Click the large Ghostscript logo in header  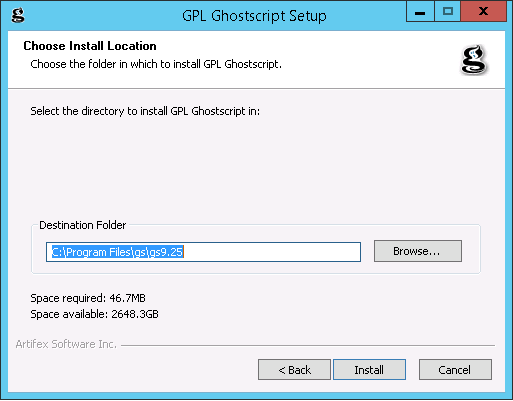pos(474,60)
